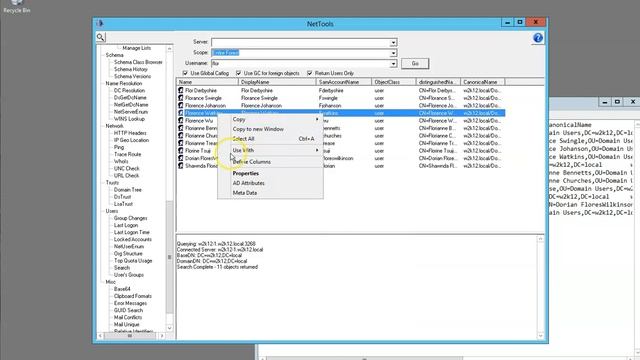
Task: Select Florance Swingle DisplayName cell
Action: pyautogui.click(x=259, y=98)
